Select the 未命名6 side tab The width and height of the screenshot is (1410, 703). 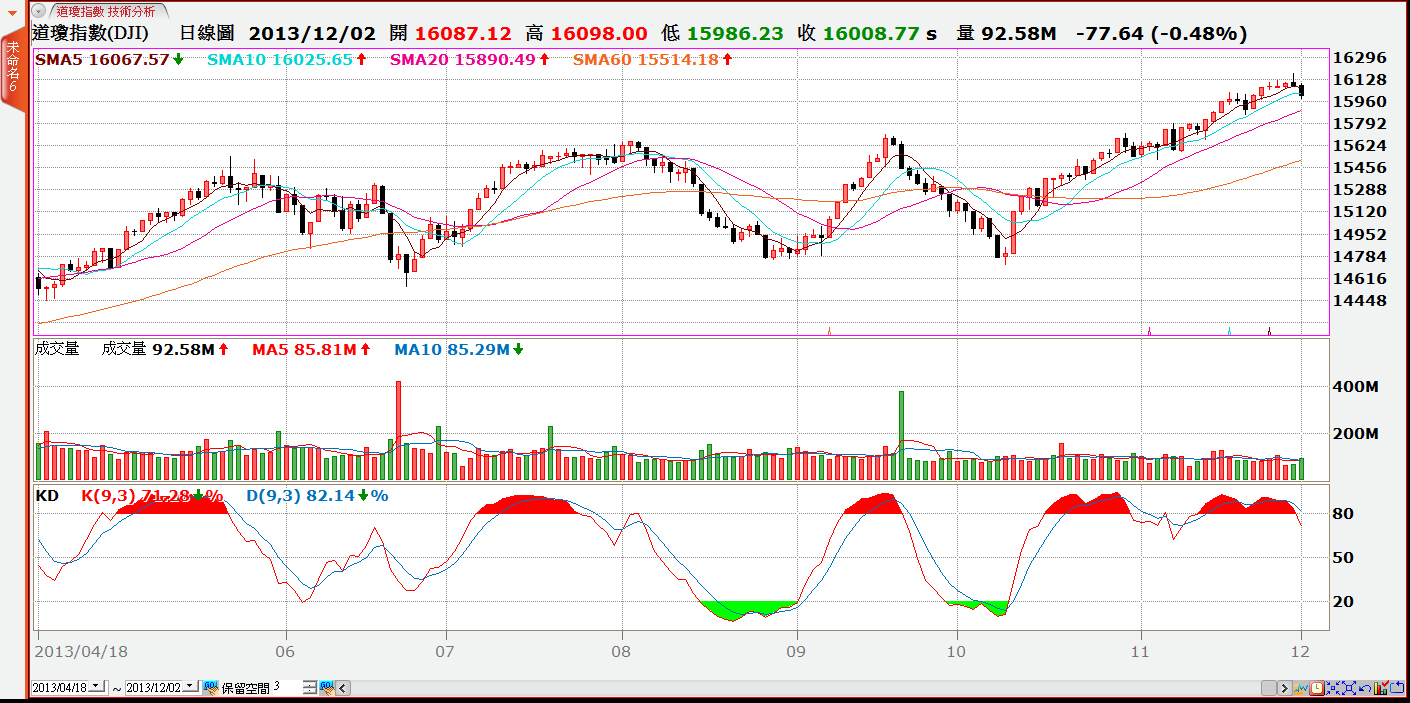point(12,69)
